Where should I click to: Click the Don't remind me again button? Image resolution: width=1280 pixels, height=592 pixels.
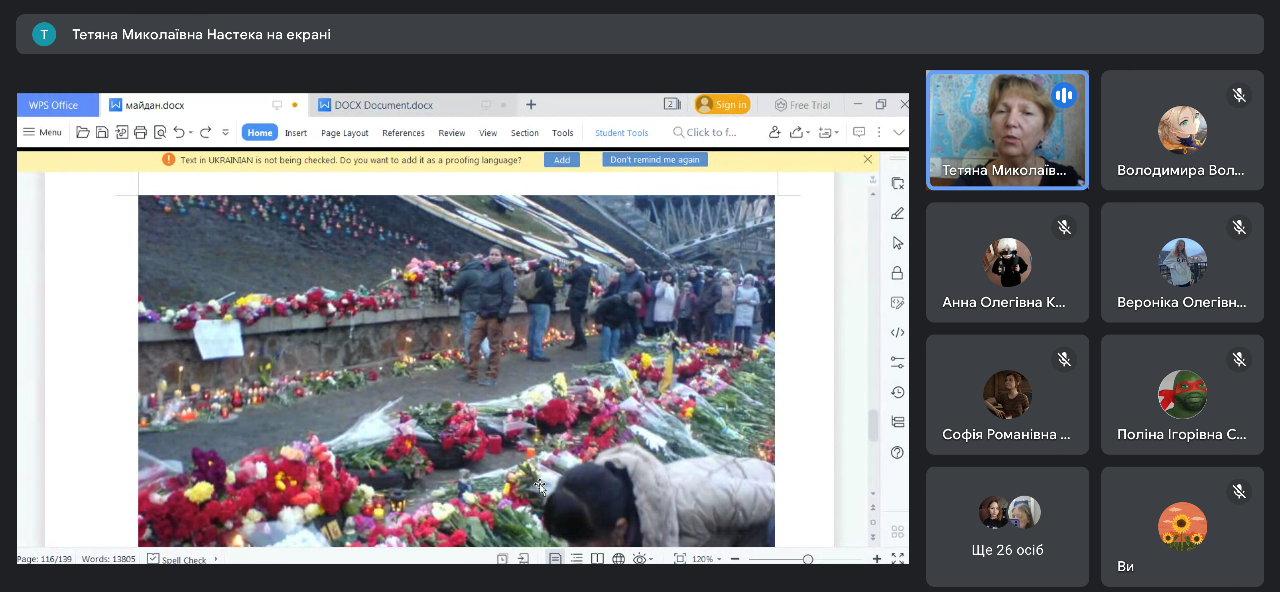pos(654,160)
